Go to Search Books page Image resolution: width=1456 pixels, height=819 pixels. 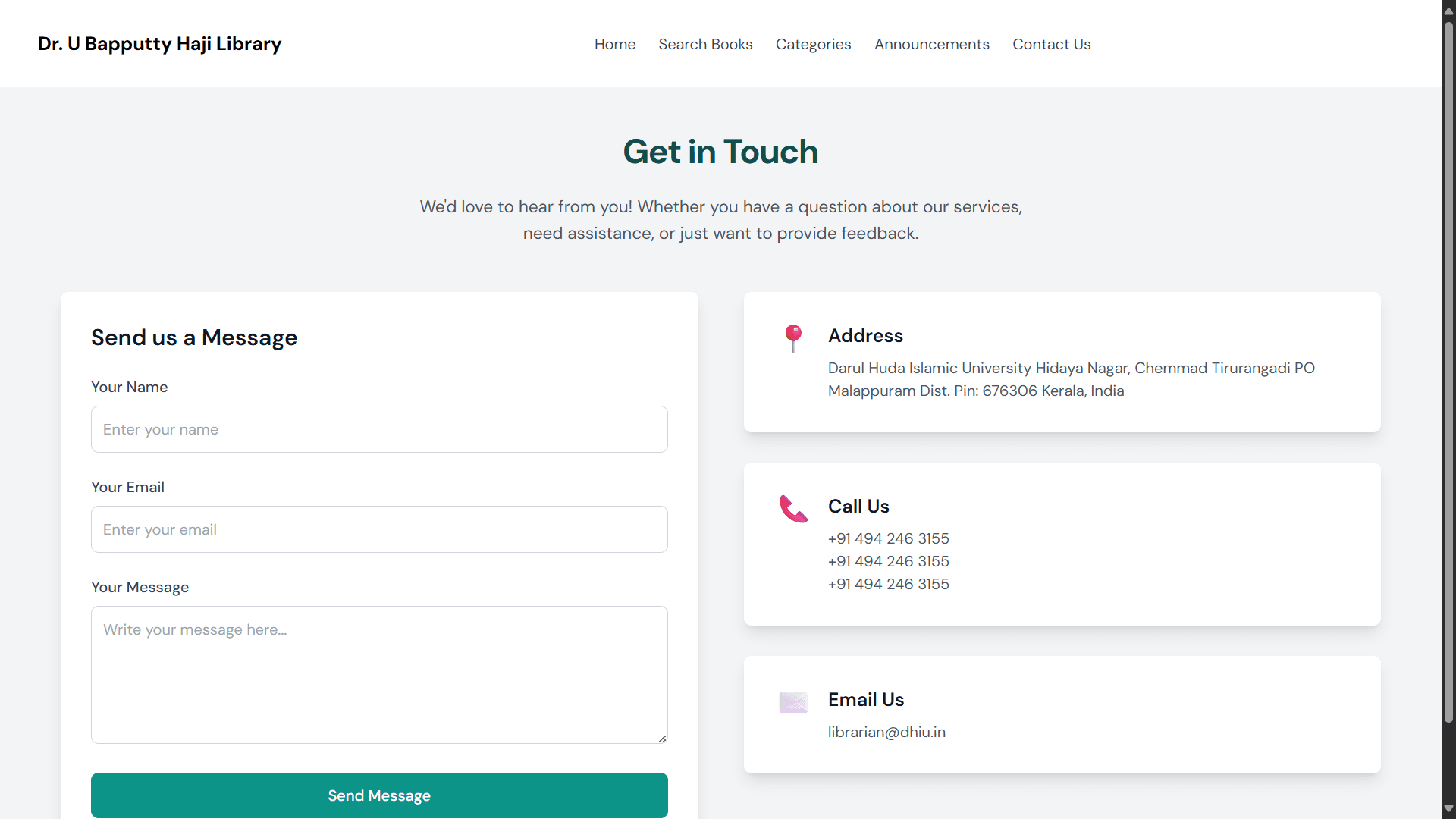[705, 44]
